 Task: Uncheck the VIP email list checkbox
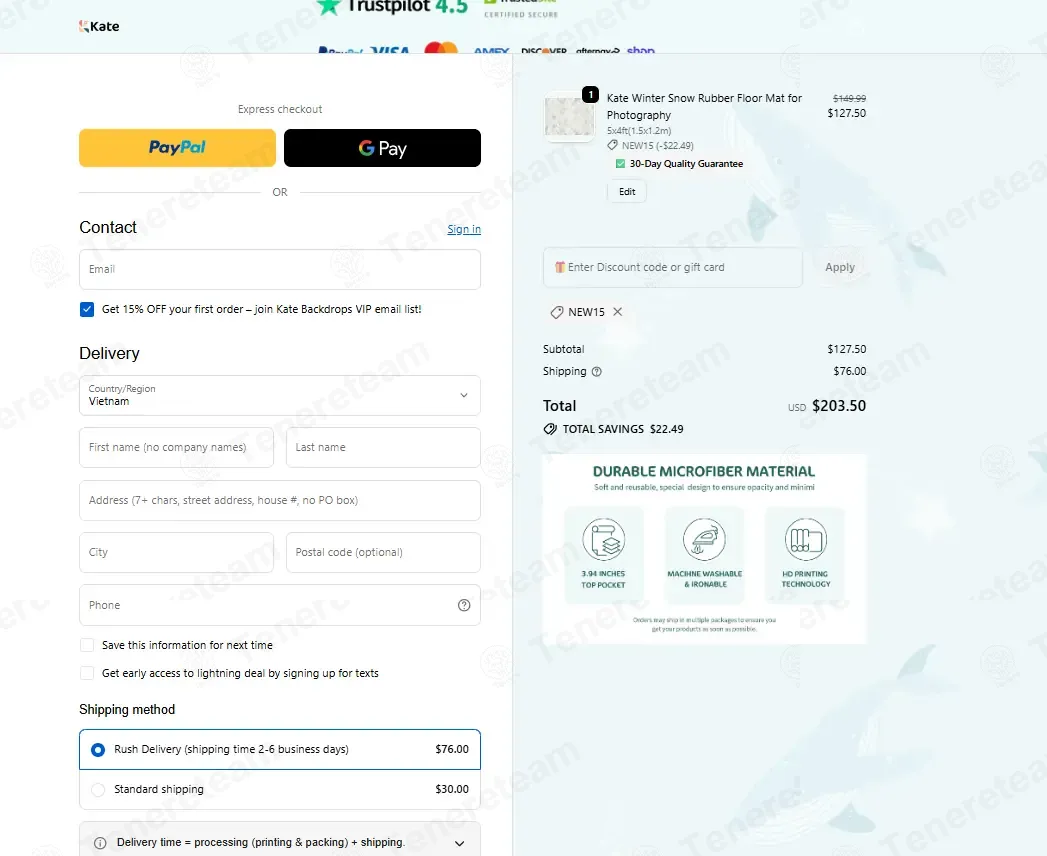pos(87,309)
